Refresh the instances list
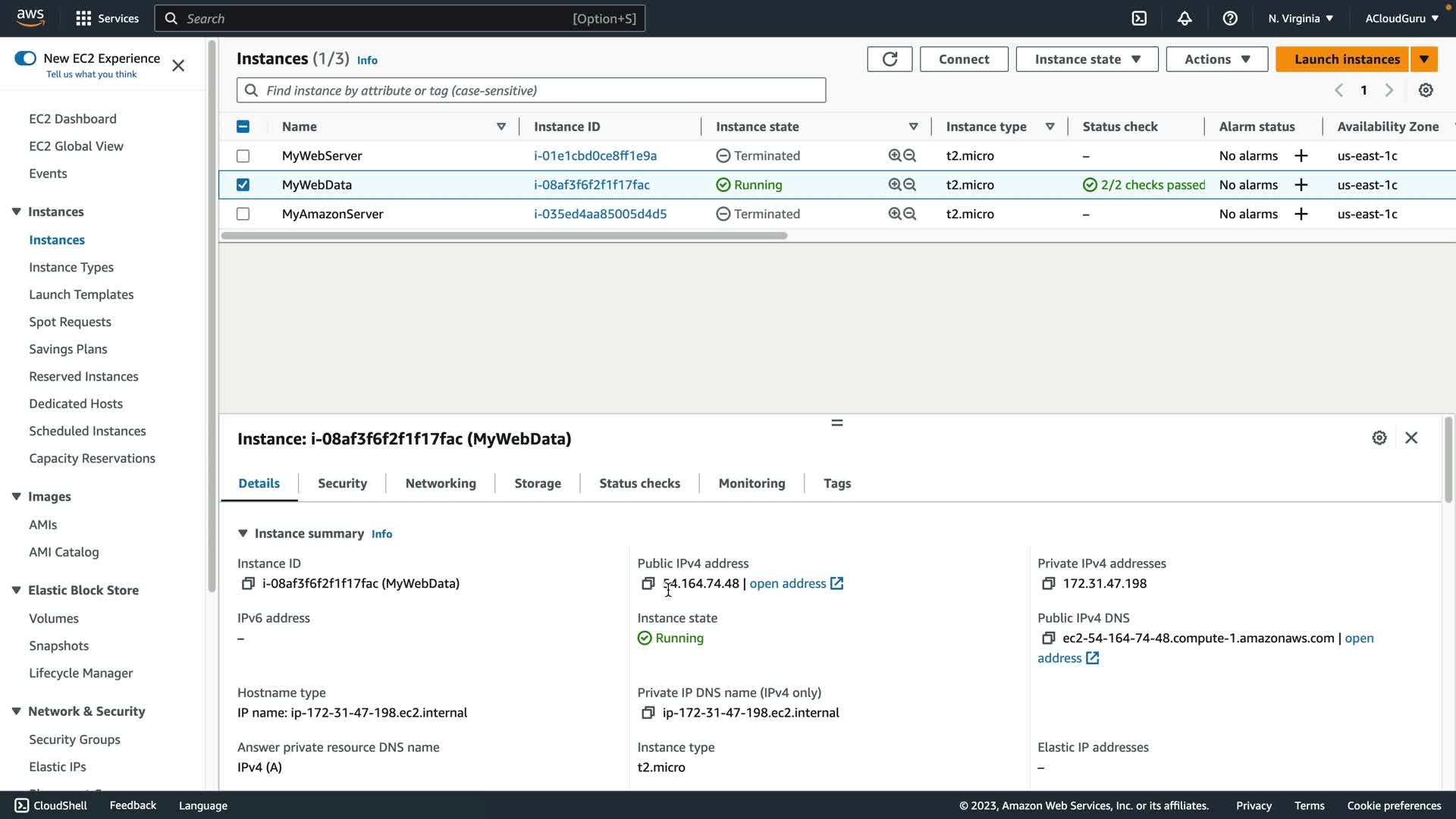The width and height of the screenshot is (1456, 819). (890, 59)
